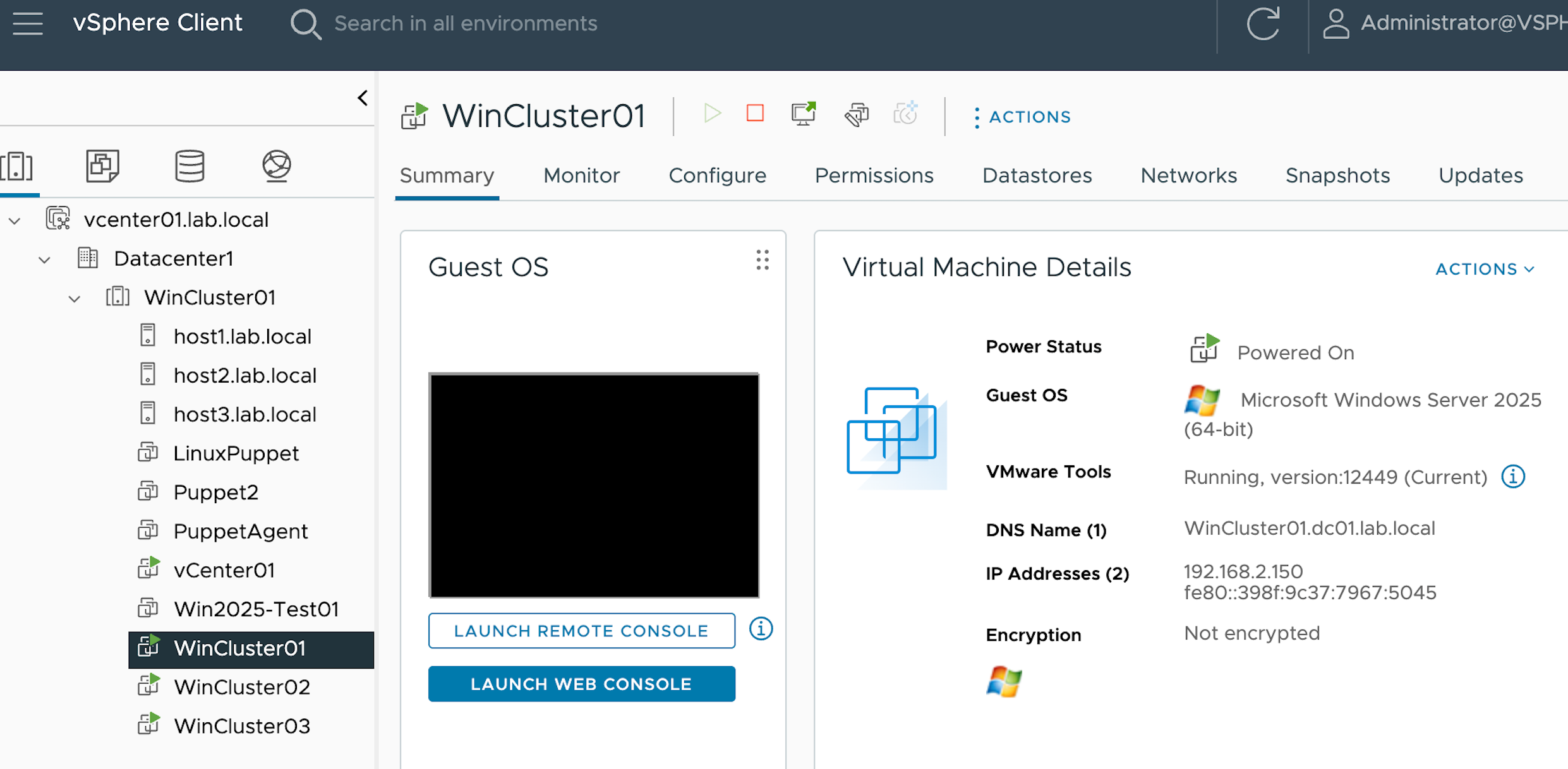Open Virtual Machine Details ACTIONS dropdown

tap(1485, 269)
